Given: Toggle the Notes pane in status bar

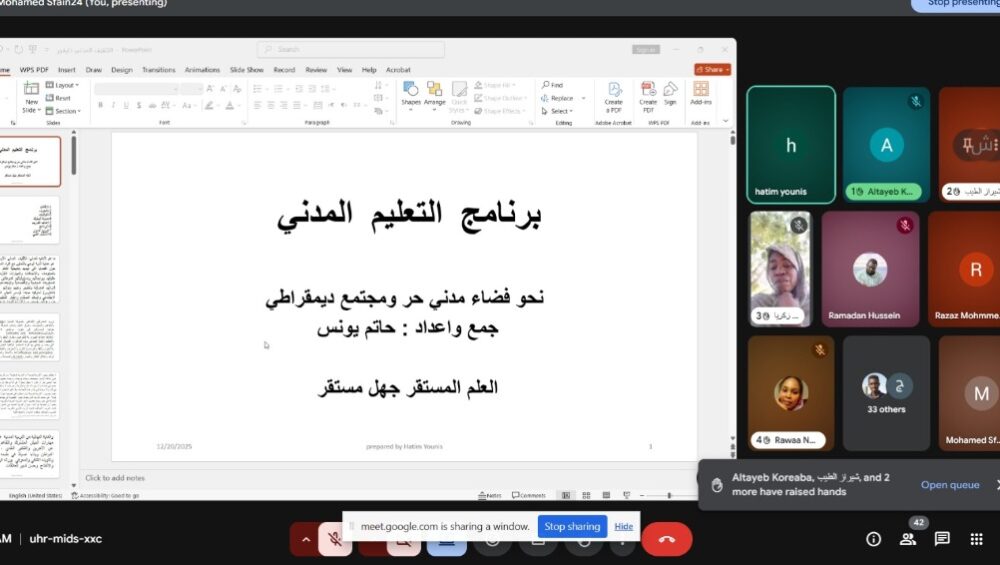Looking at the screenshot, I should (x=490, y=495).
